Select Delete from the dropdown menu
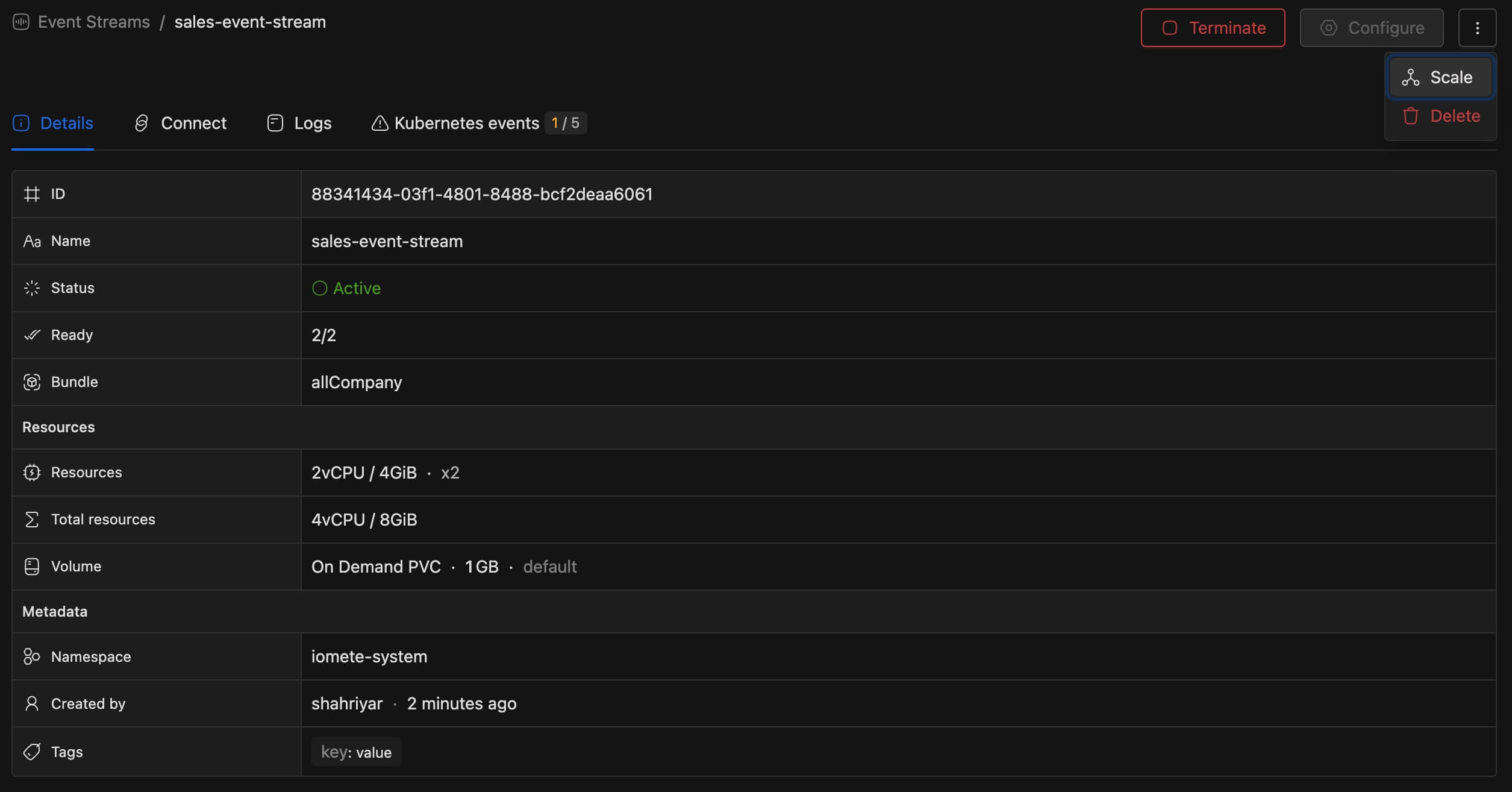The image size is (1512, 792). click(1440, 116)
